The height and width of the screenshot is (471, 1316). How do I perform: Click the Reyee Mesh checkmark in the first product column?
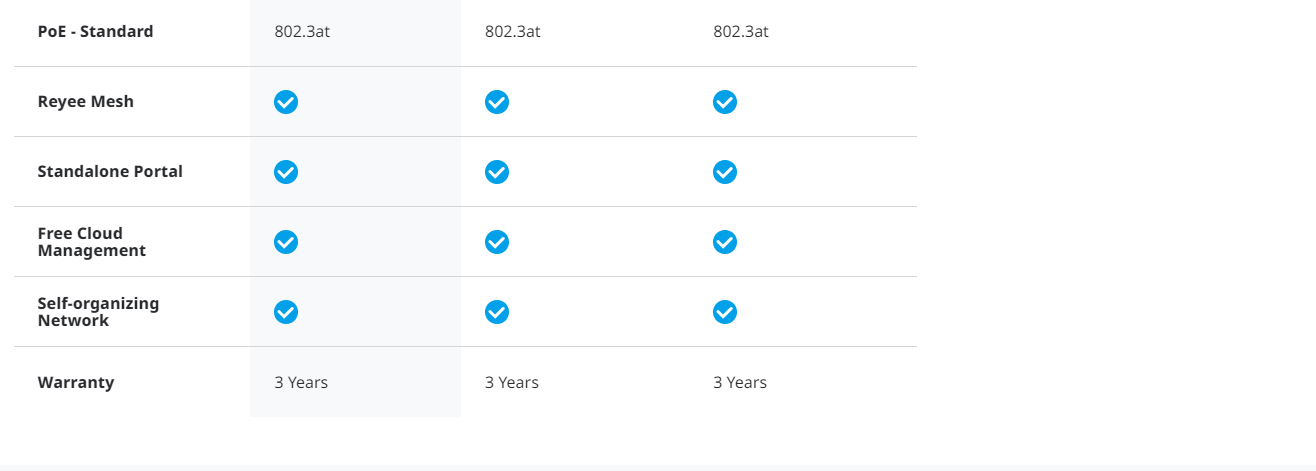286,102
